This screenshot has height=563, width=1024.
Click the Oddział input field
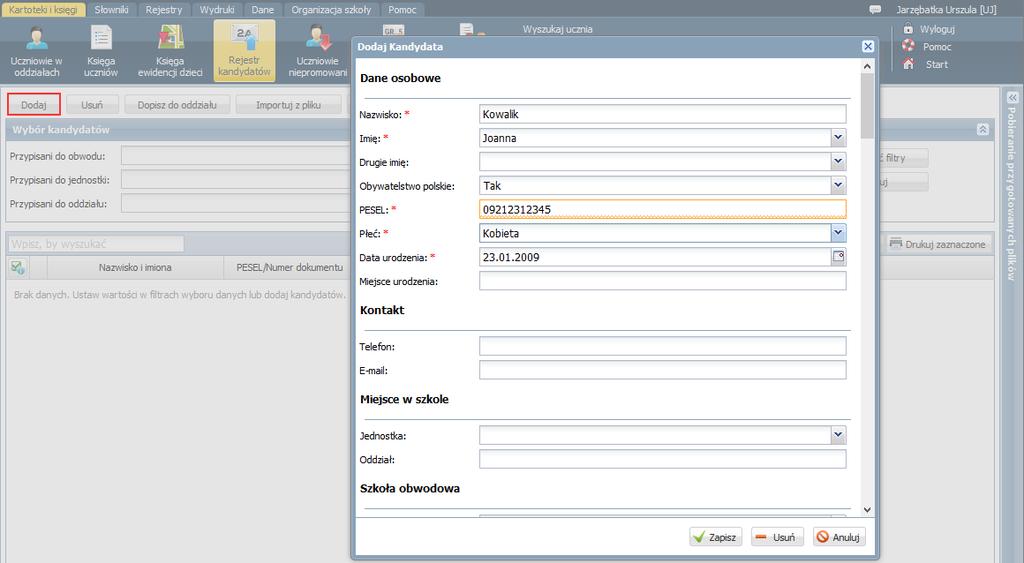tap(663, 459)
